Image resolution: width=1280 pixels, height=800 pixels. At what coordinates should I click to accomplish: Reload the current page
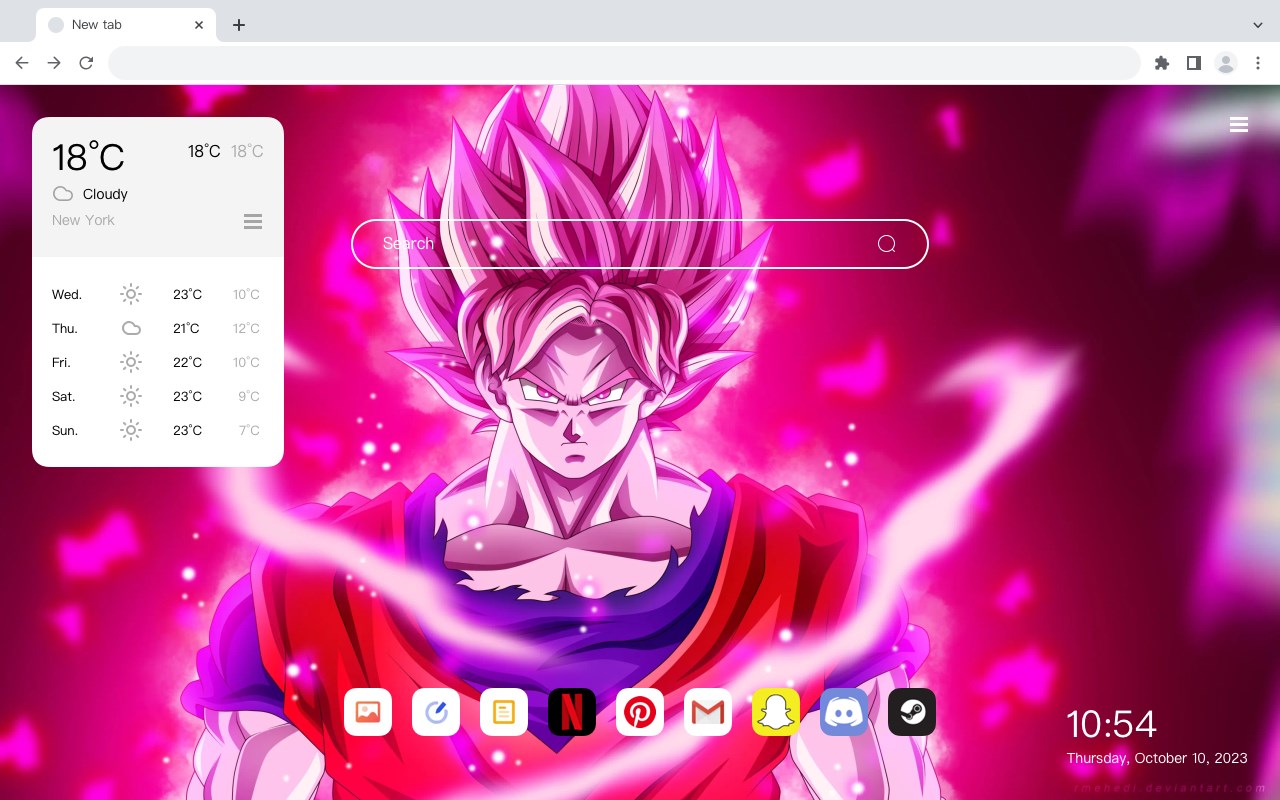coord(86,63)
